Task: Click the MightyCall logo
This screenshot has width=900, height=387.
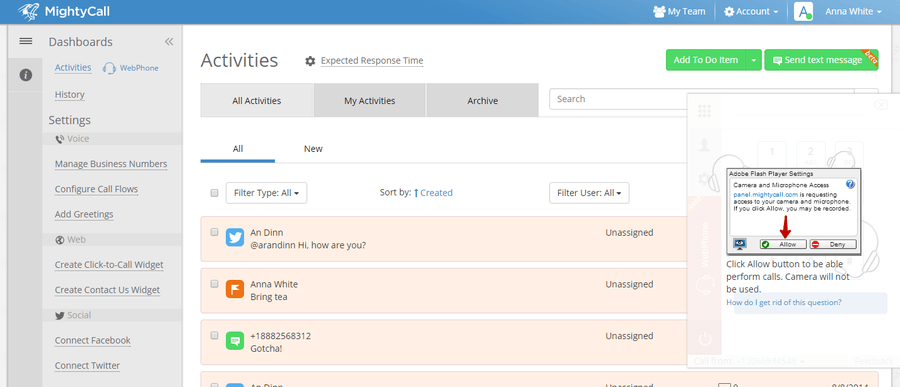Action: pos(64,11)
